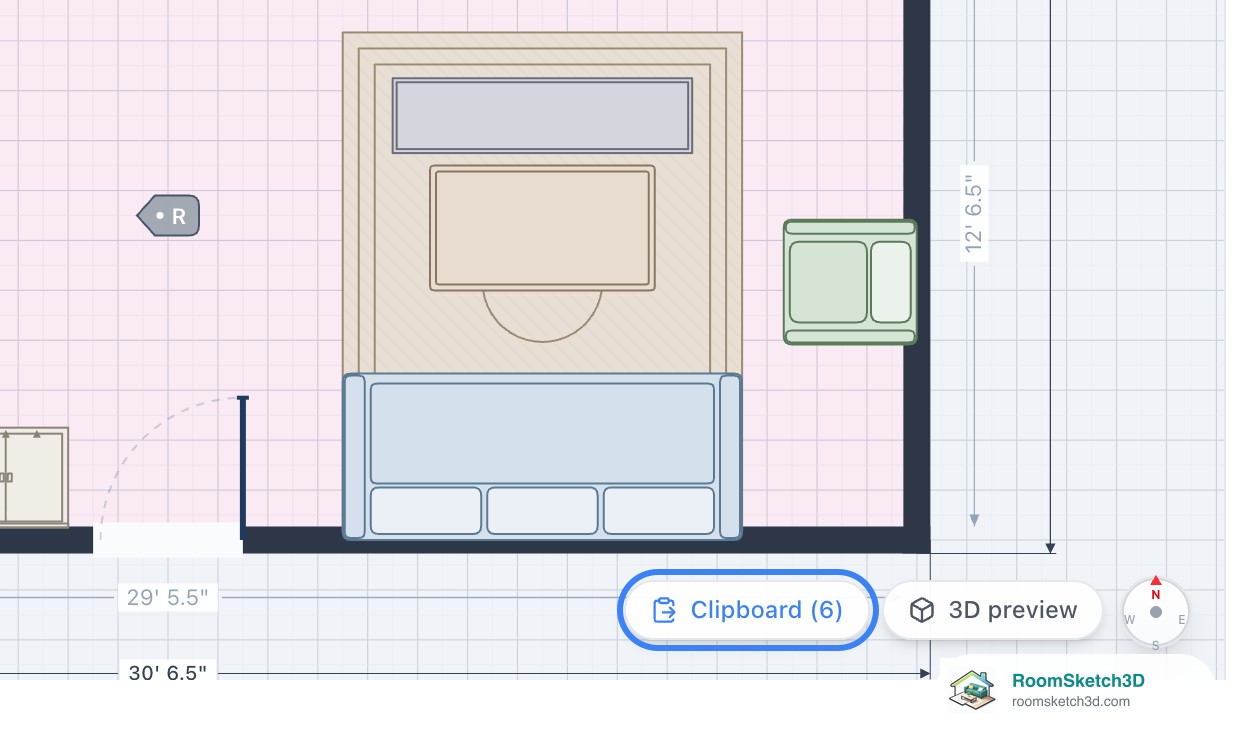This screenshot has width=1240, height=750.
Task: Click the 30' 6.5" dimension label
Action: click(x=168, y=673)
